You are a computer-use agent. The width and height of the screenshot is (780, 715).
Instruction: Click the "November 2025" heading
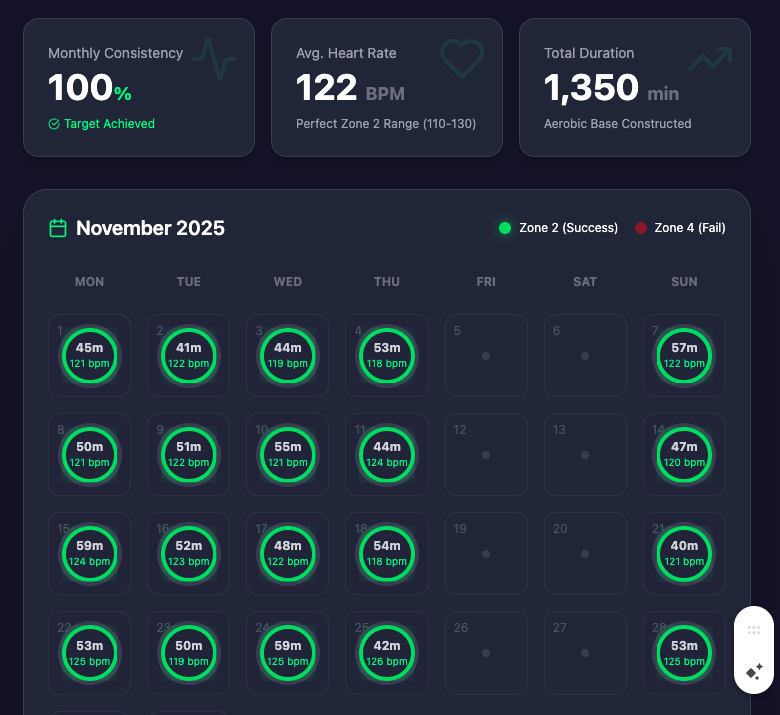(x=150, y=228)
